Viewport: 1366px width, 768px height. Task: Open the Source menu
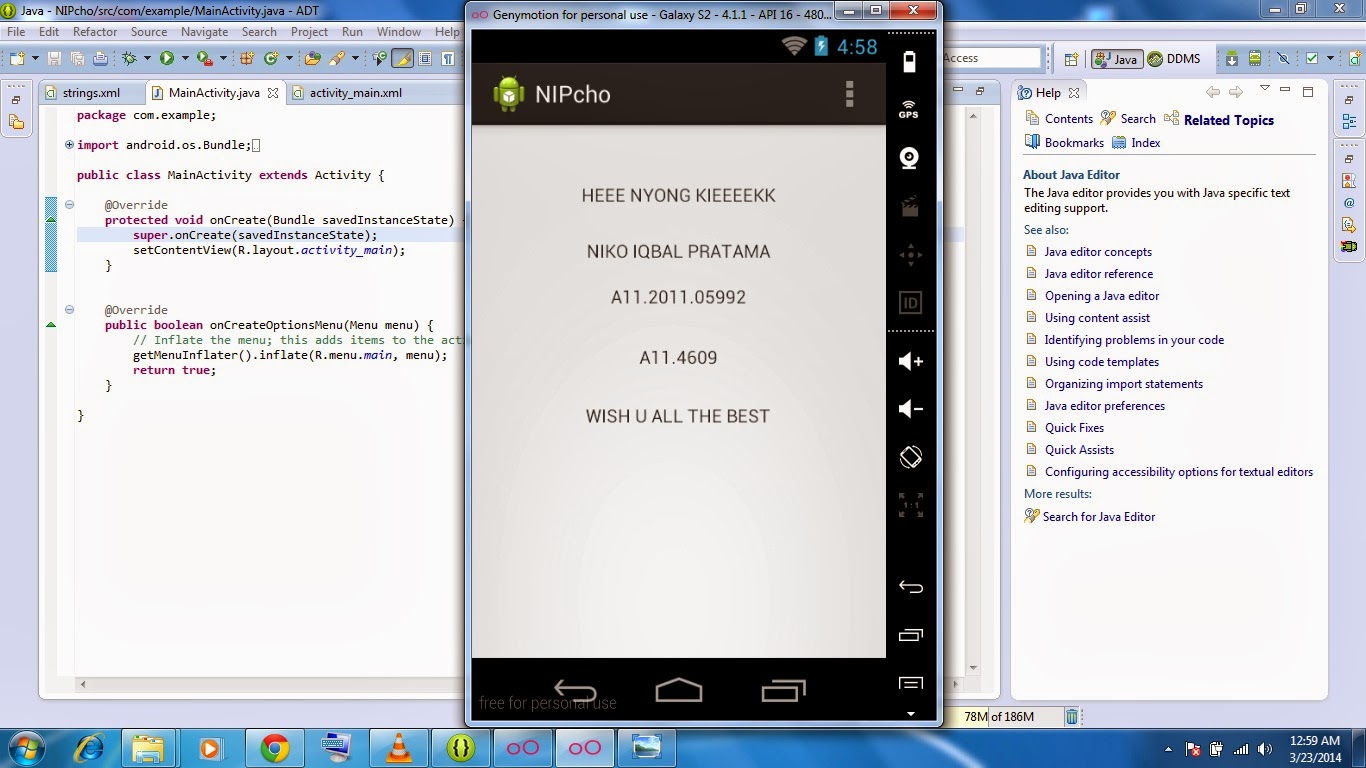149,32
